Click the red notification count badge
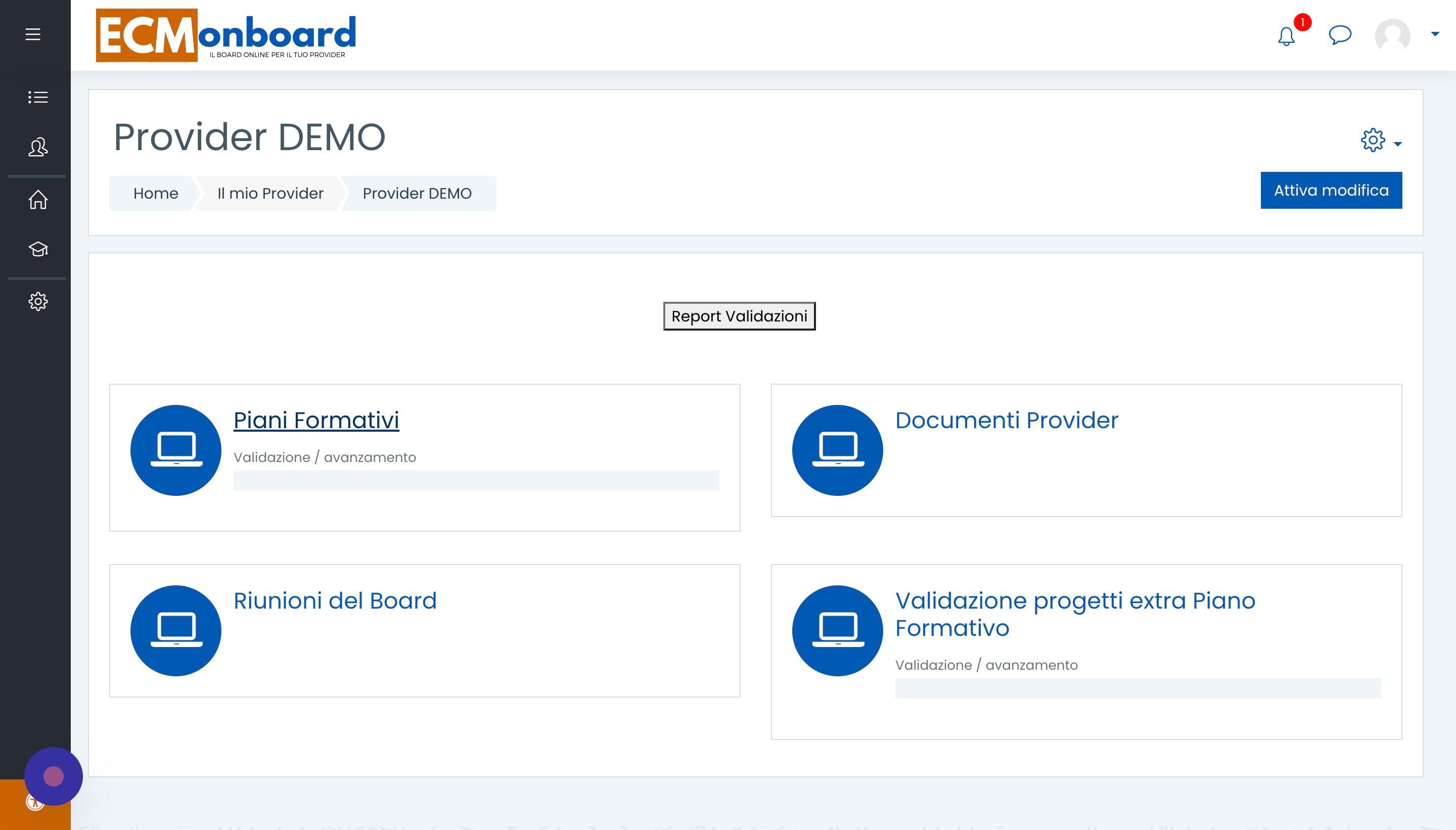This screenshot has width=1456, height=830. point(1302,22)
